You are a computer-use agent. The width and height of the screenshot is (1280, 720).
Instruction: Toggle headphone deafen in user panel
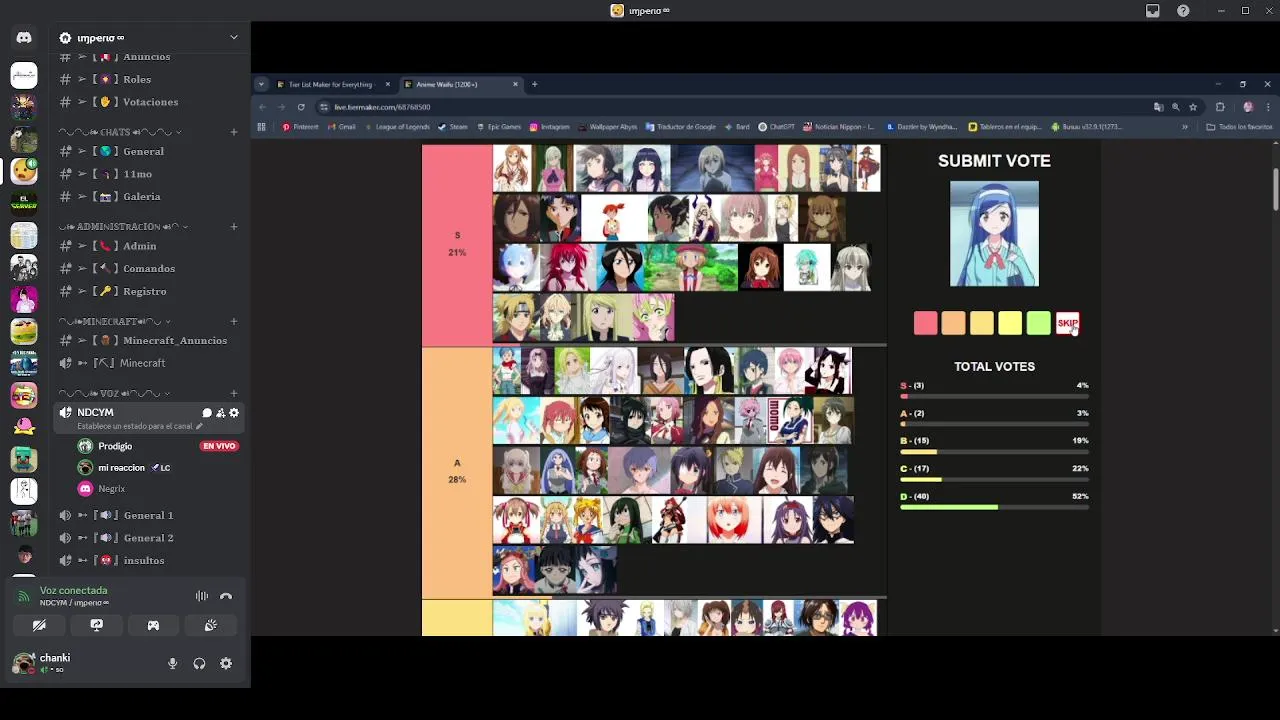coord(199,663)
